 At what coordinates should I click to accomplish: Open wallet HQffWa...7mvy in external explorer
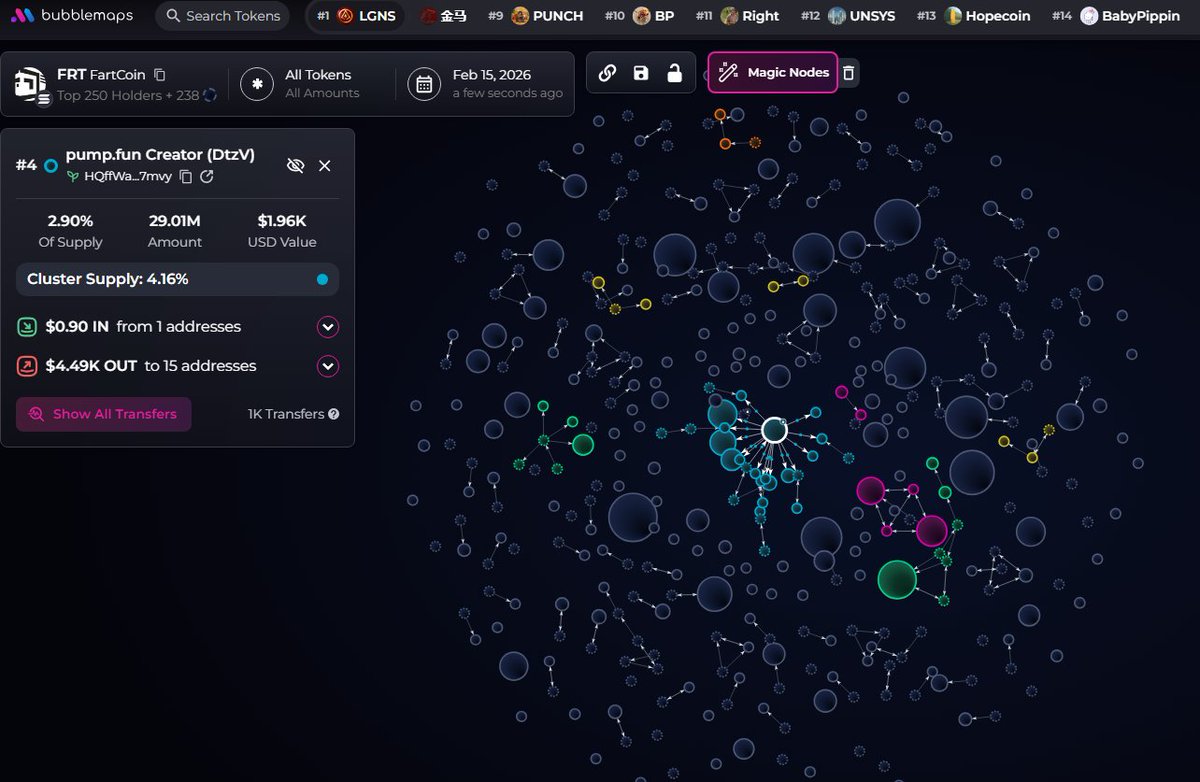click(207, 176)
